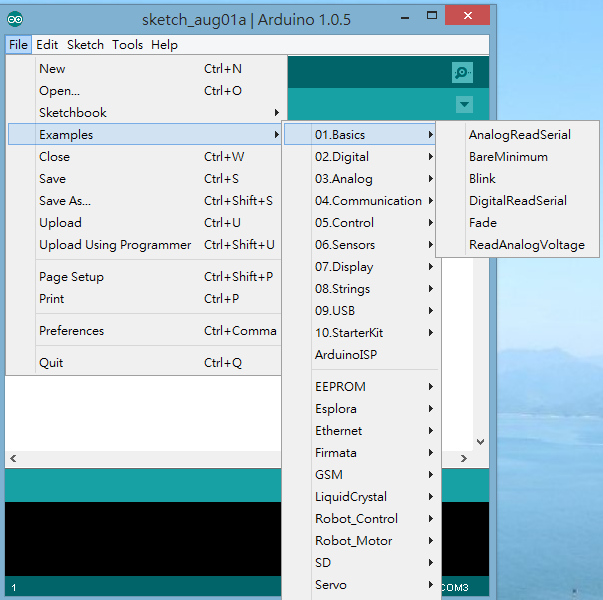Image resolution: width=603 pixels, height=600 pixels.
Task: Open the Serial Monitor magnifier icon
Action: click(x=462, y=72)
